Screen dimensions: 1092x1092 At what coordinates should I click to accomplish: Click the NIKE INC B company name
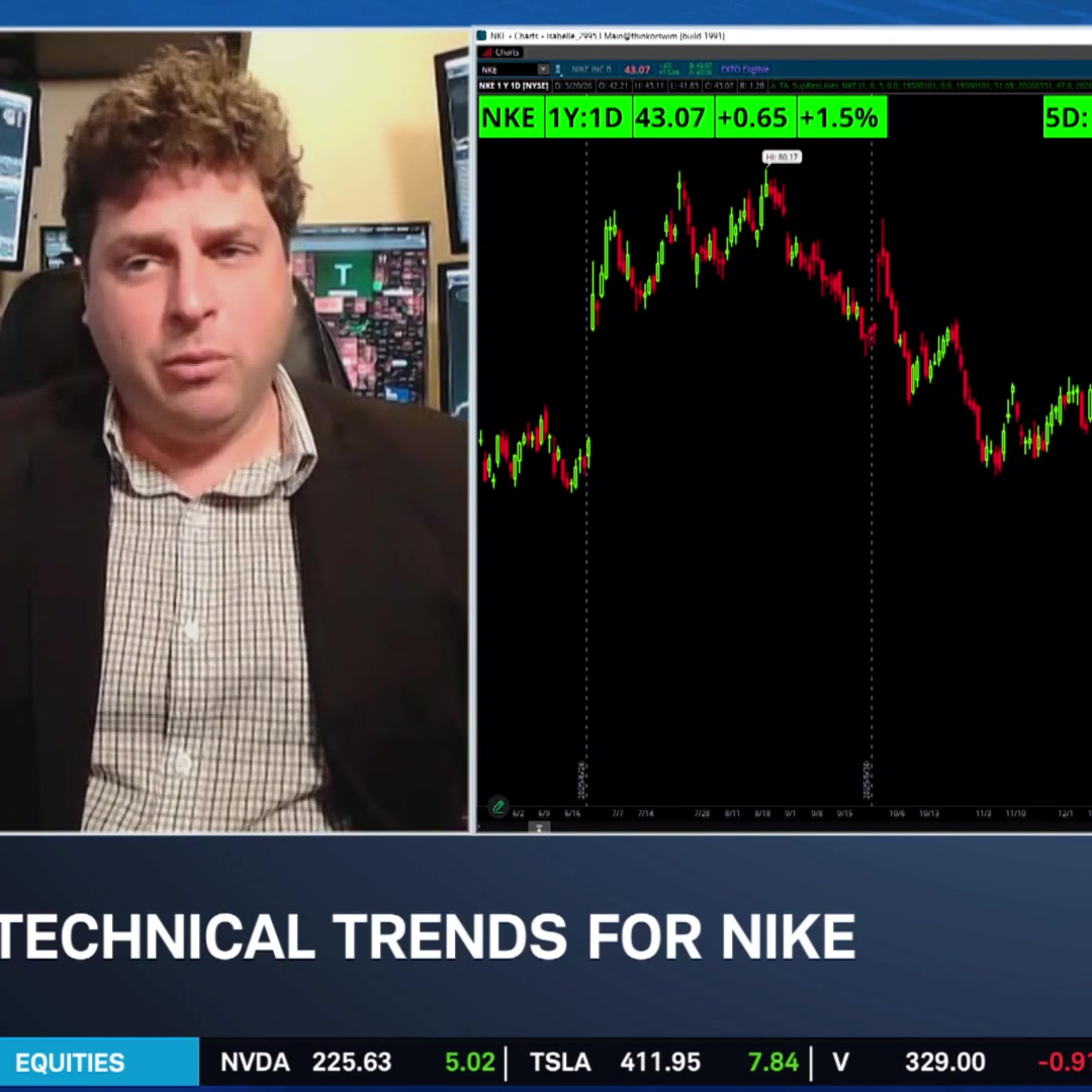(x=591, y=69)
